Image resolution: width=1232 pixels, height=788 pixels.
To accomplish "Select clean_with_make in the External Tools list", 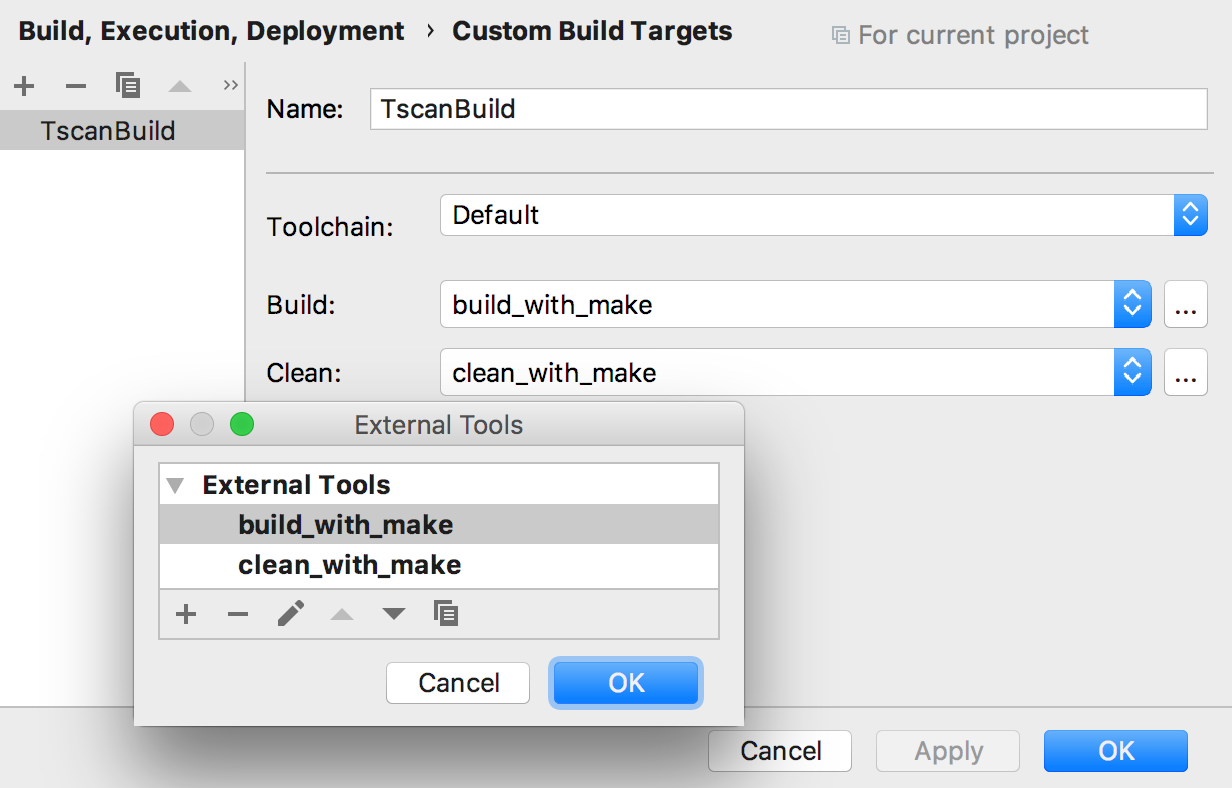I will point(349,565).
